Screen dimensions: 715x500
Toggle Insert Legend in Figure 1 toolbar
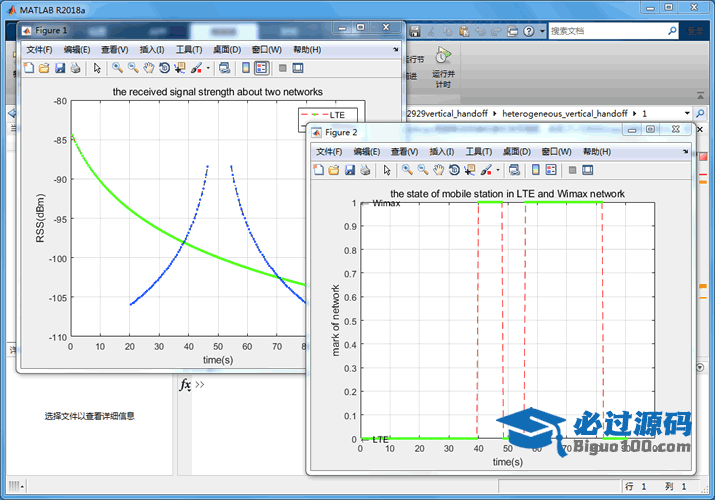tap(261, 68)
